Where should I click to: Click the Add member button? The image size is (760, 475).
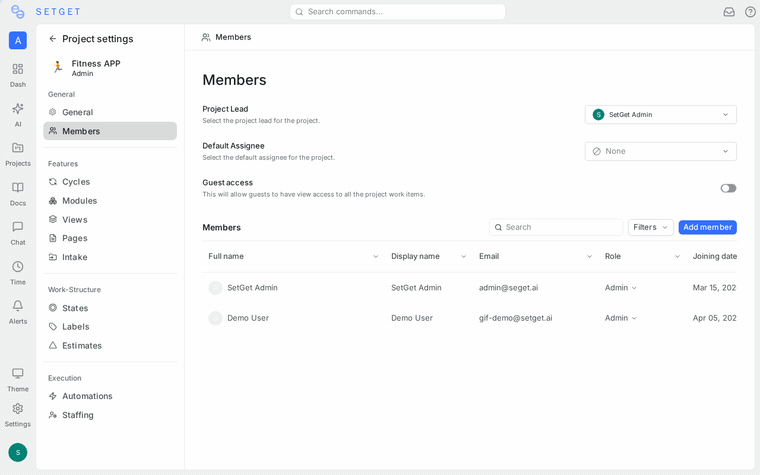707,227
